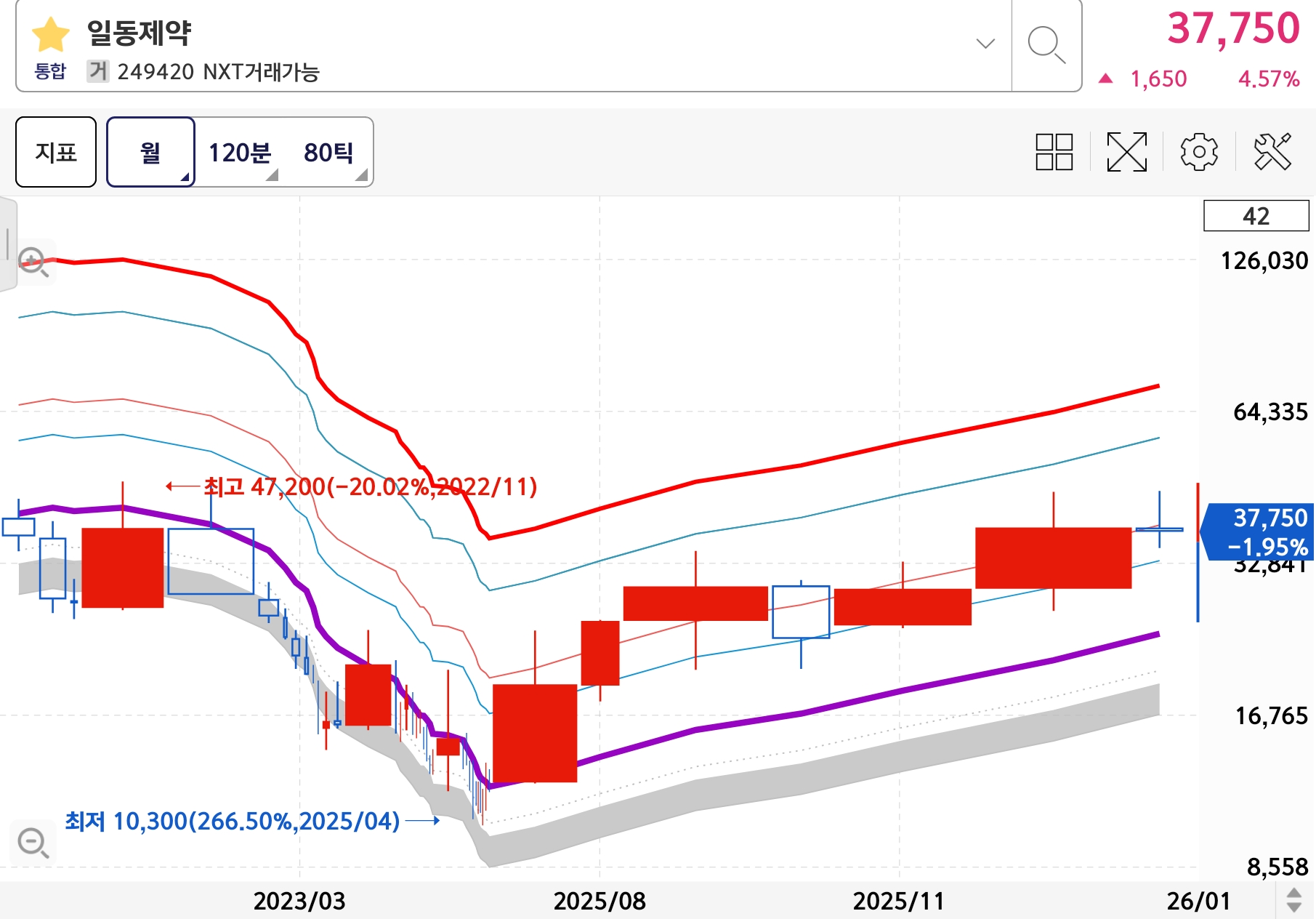Screen dimensions: 1316x919
Task: Click the 통합 market label
Action: click(x=50, y=71)
